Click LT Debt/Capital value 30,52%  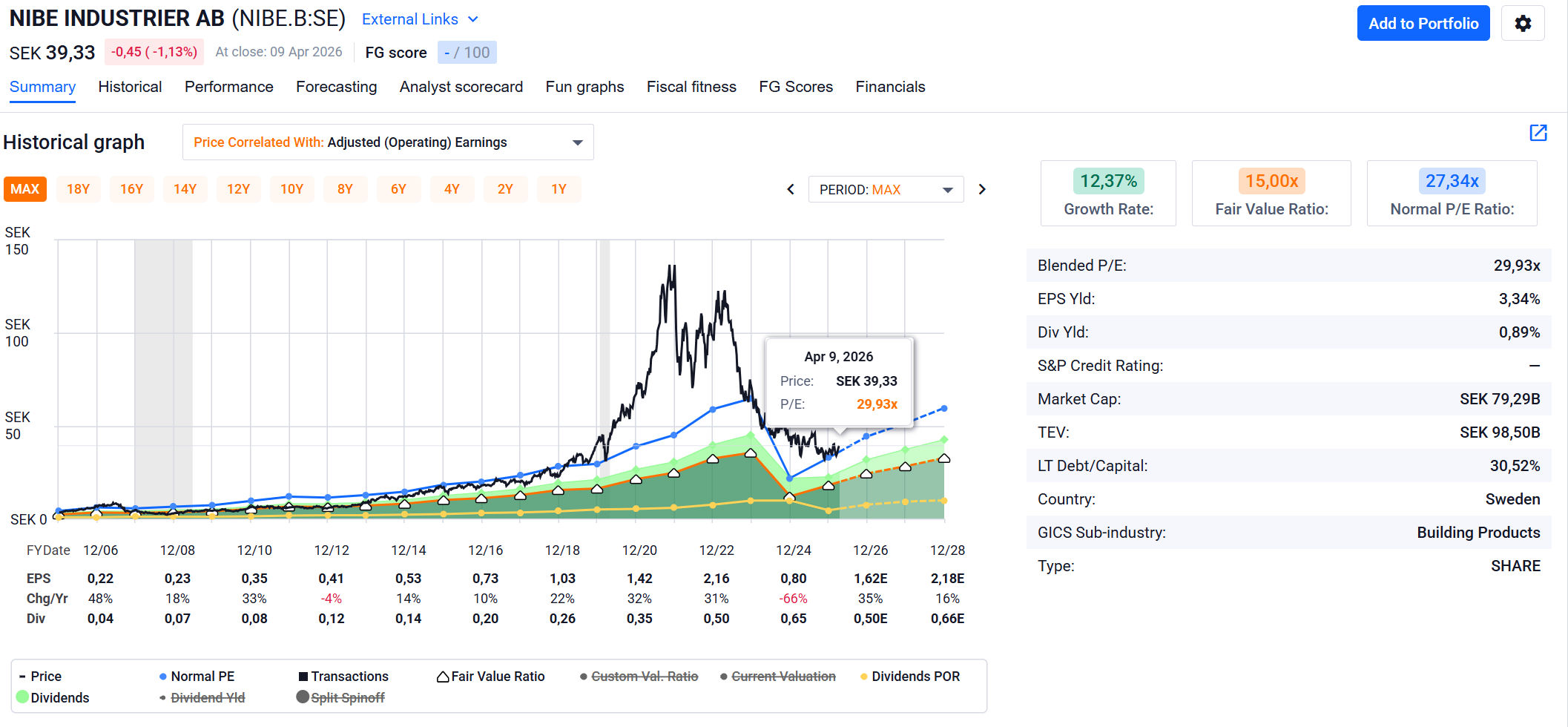click(x=1515, y=466)
